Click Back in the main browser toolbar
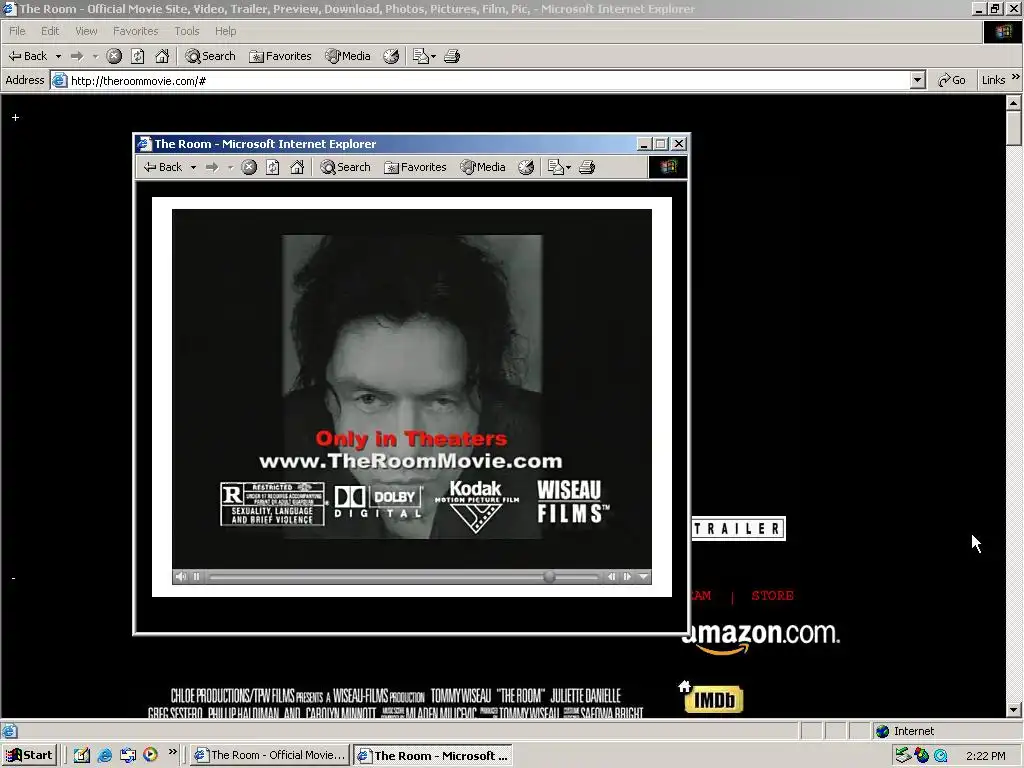The width and height of the screenshot is (1024, 768). (27, 56)
